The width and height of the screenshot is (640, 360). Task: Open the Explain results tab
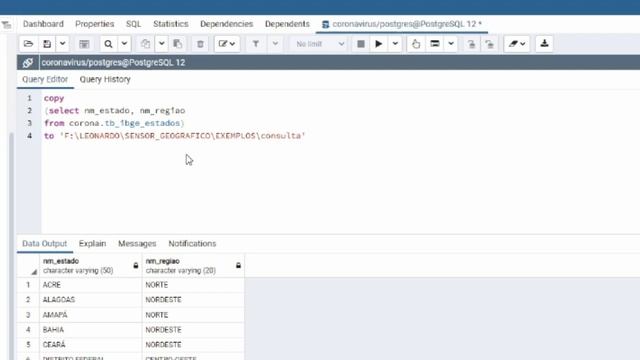[x=92, y=244]
